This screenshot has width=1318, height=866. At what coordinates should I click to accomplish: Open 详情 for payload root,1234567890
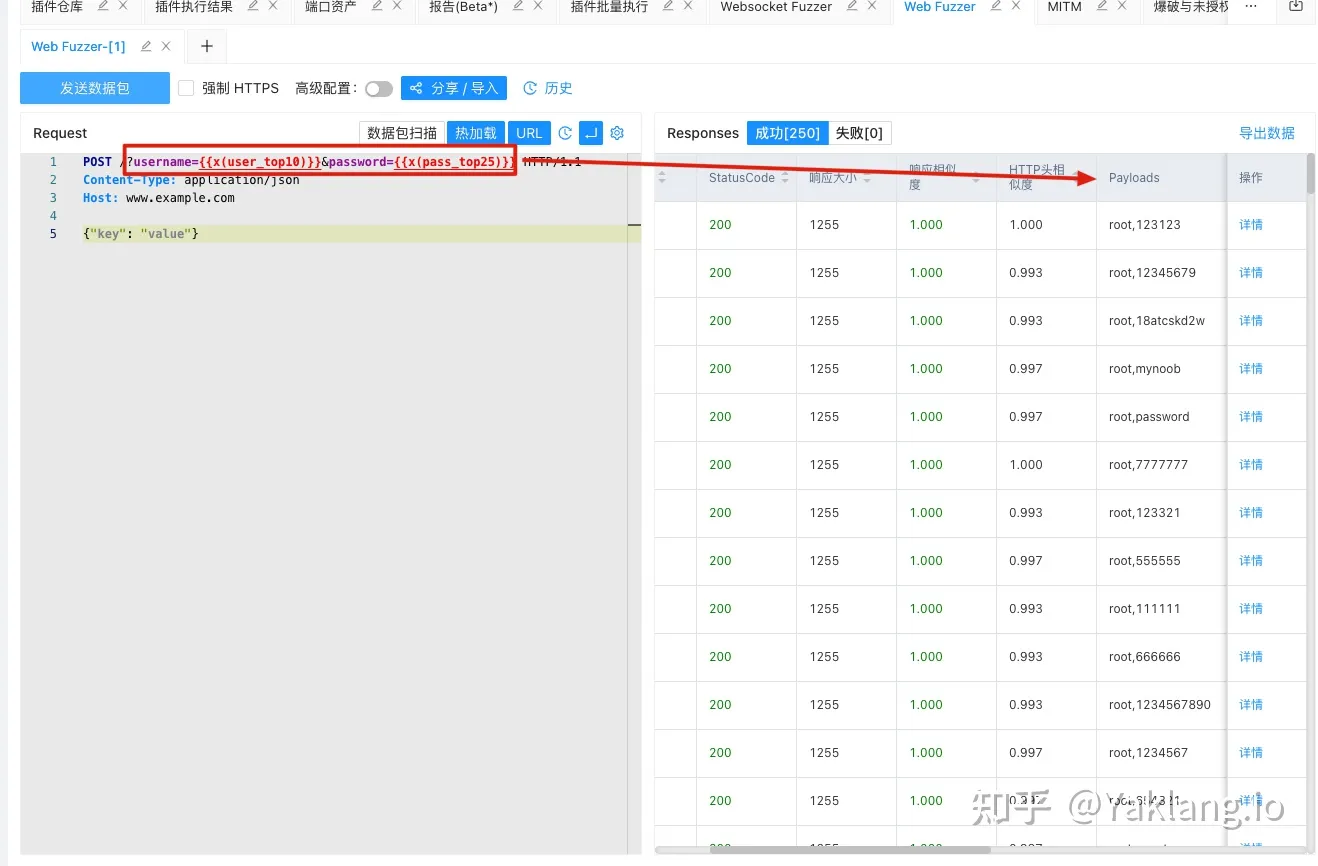click(1251, 705)
